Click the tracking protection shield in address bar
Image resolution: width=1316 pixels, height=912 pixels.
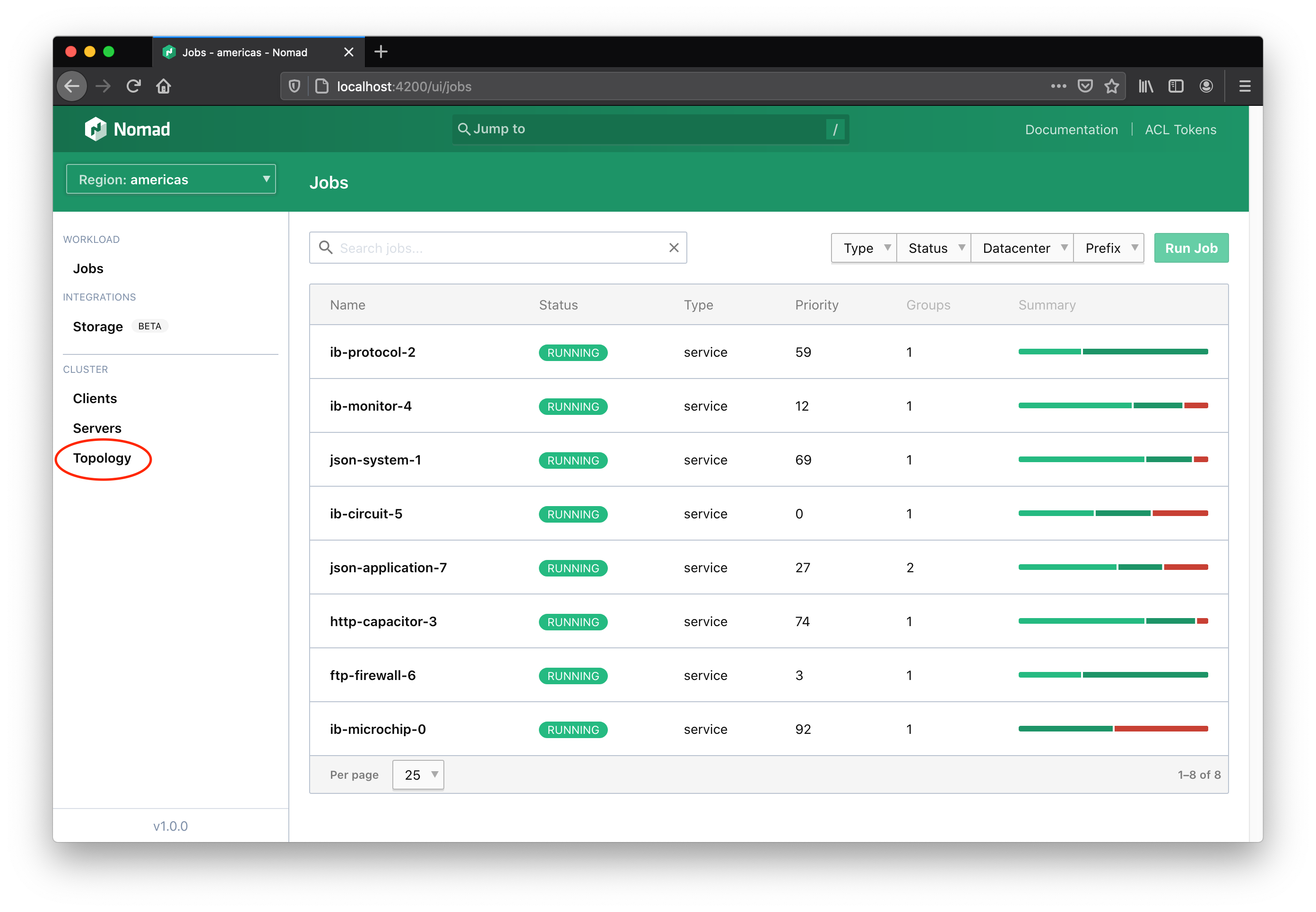tap(294, 86)
